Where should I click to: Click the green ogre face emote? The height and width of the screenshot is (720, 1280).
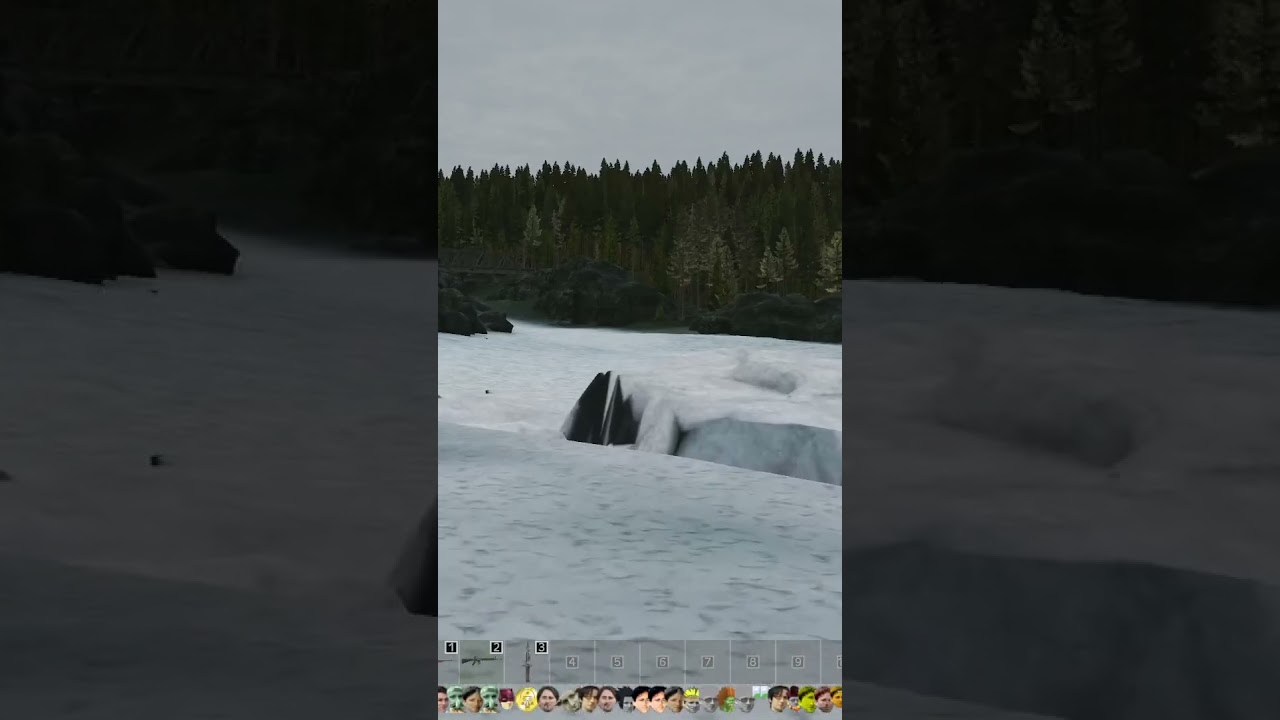click(x=807, y=699)
